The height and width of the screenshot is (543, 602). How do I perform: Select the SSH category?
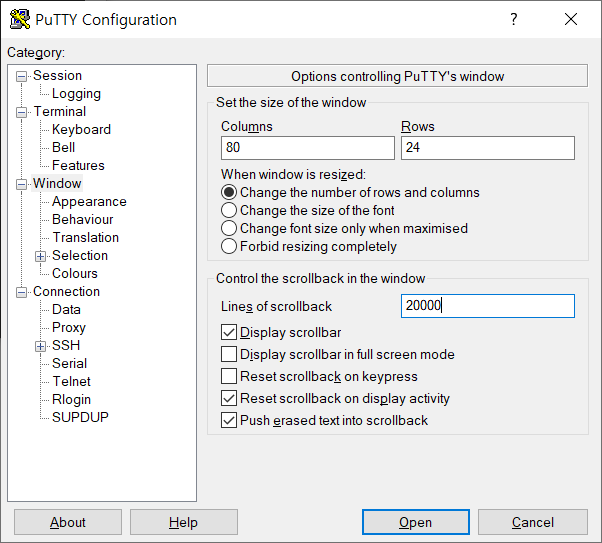coord(66,345)
